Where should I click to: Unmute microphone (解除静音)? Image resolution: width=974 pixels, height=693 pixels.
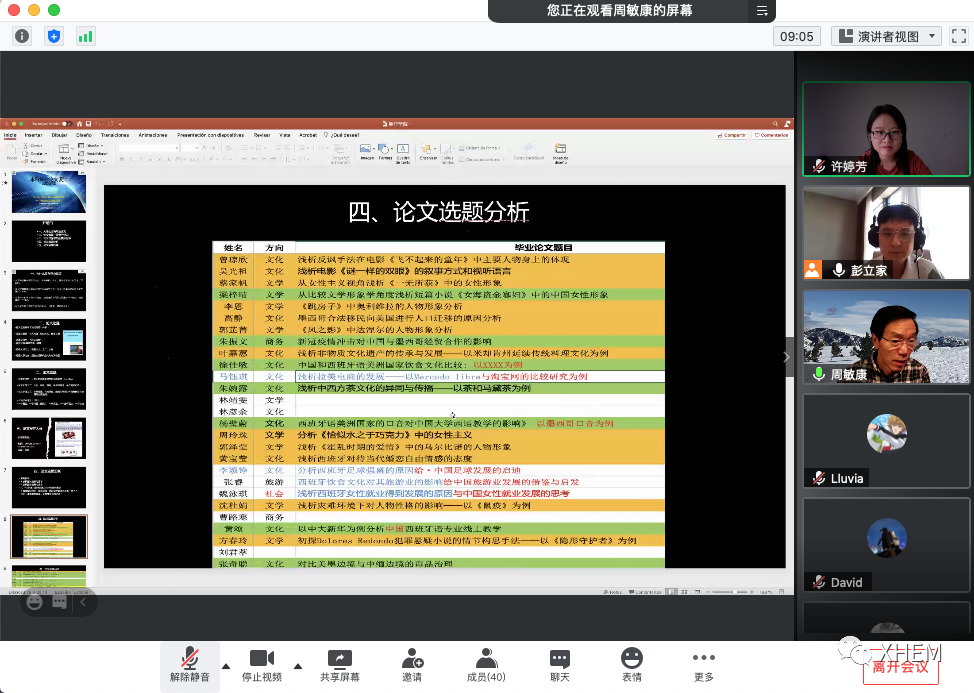pyautogui.click(x=189, y=665)
